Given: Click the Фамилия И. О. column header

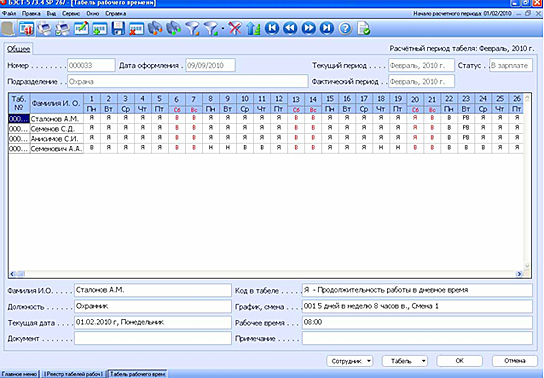Looking at the screenshot, I should coord(57,103).
